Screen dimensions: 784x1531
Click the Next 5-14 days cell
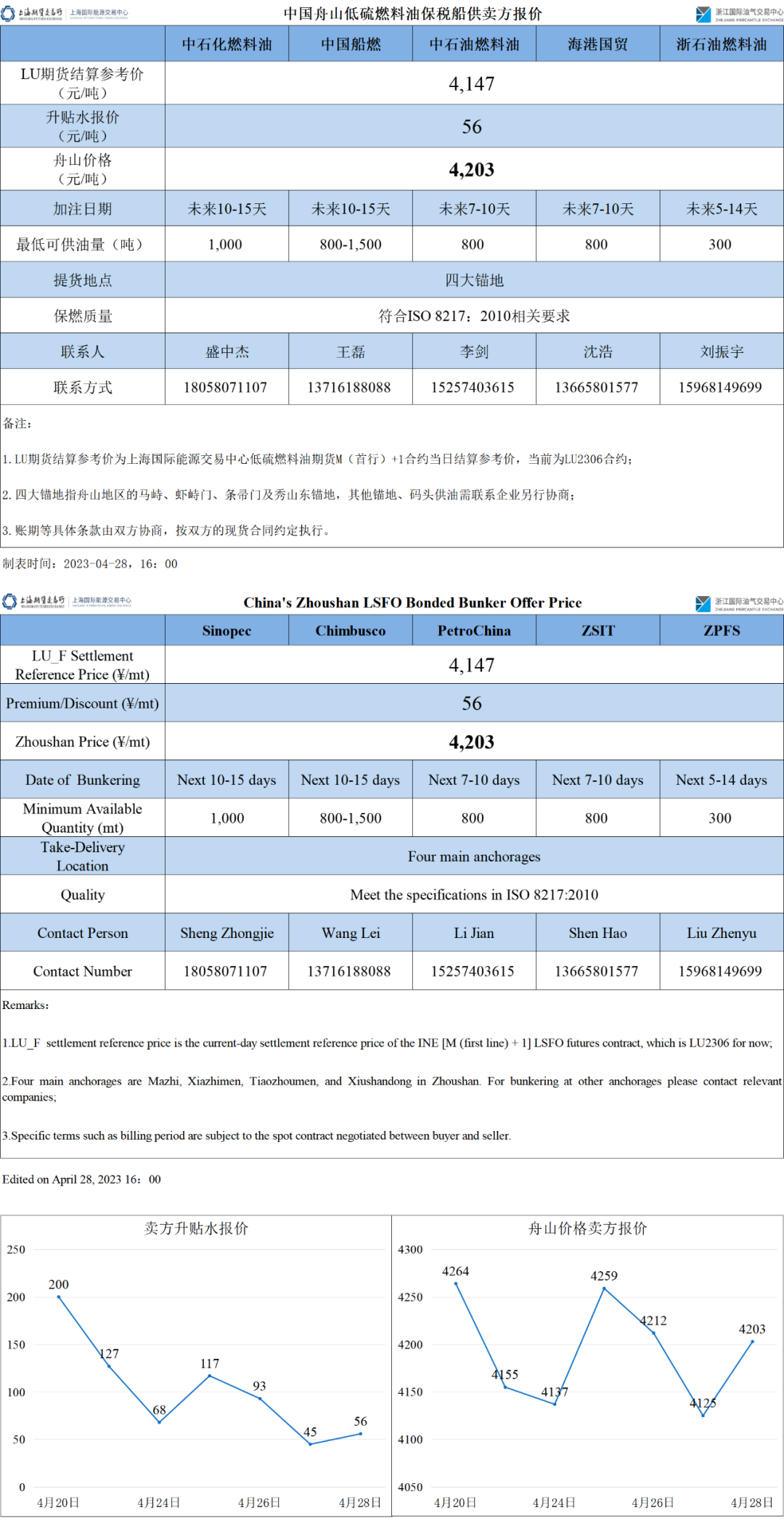tap(722, 780)
